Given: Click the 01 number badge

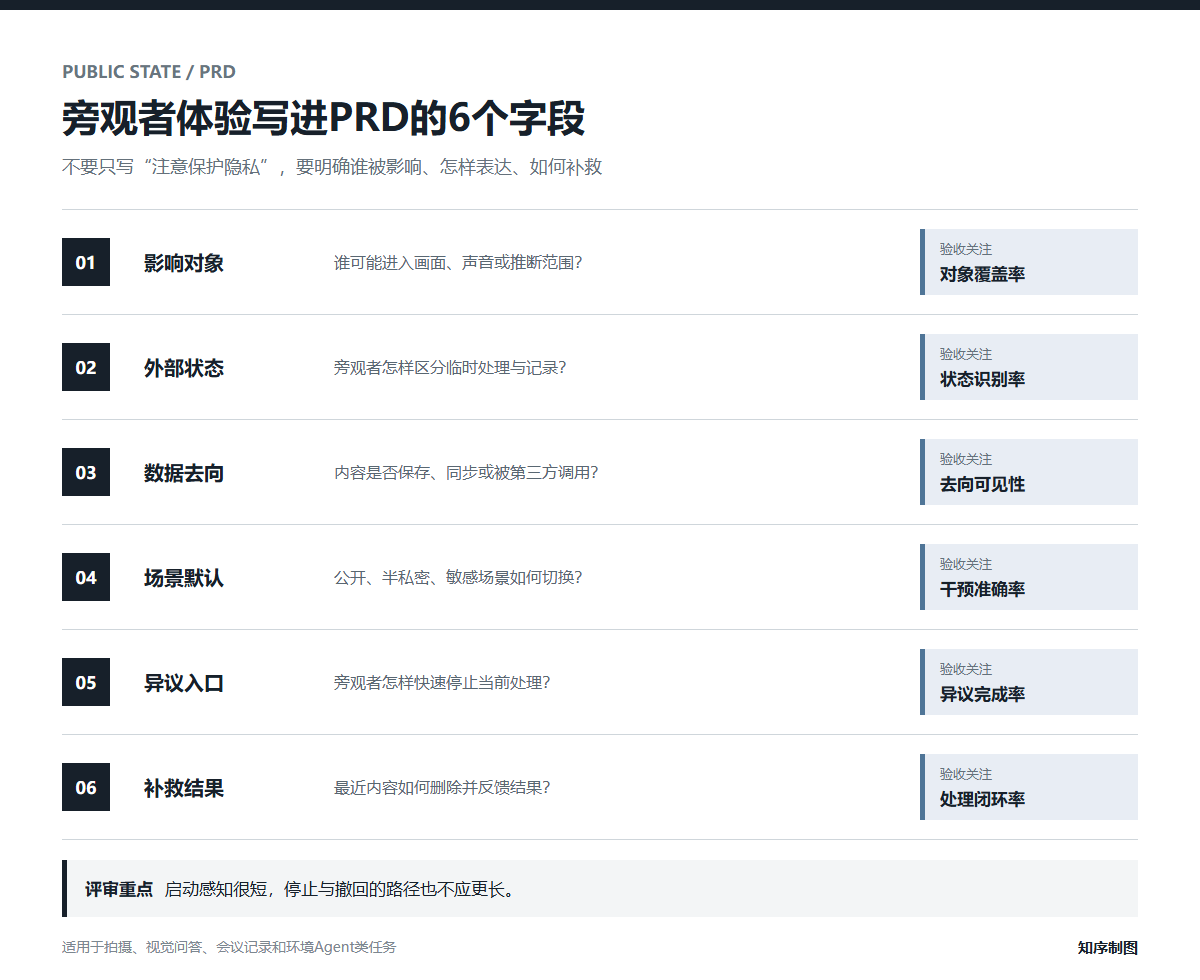Looking at the screenshot, I should point(86,262).
